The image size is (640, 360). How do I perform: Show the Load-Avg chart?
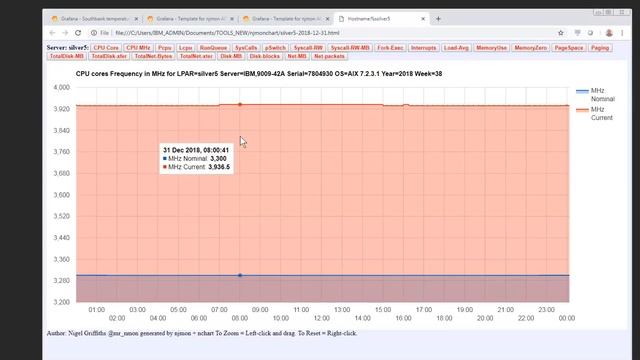tap(456, 48)
